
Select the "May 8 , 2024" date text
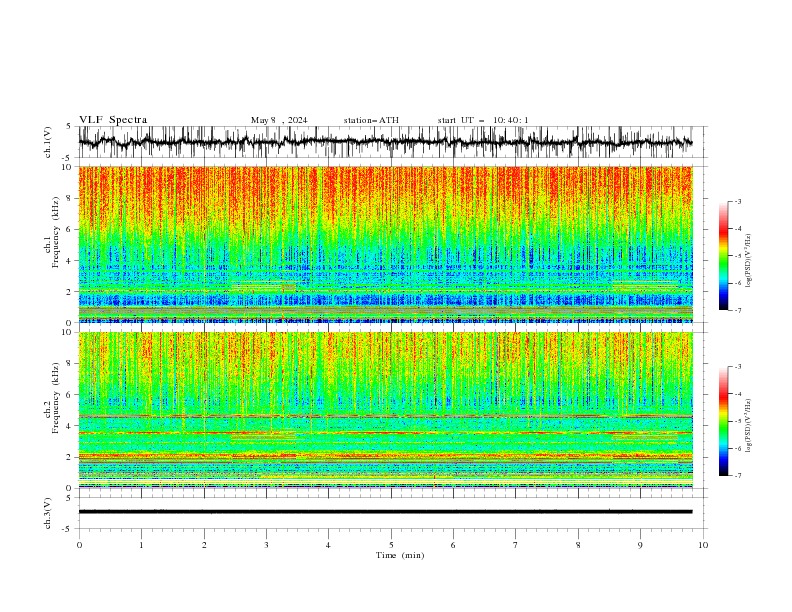pyautogui.click(x=279, y=120)
